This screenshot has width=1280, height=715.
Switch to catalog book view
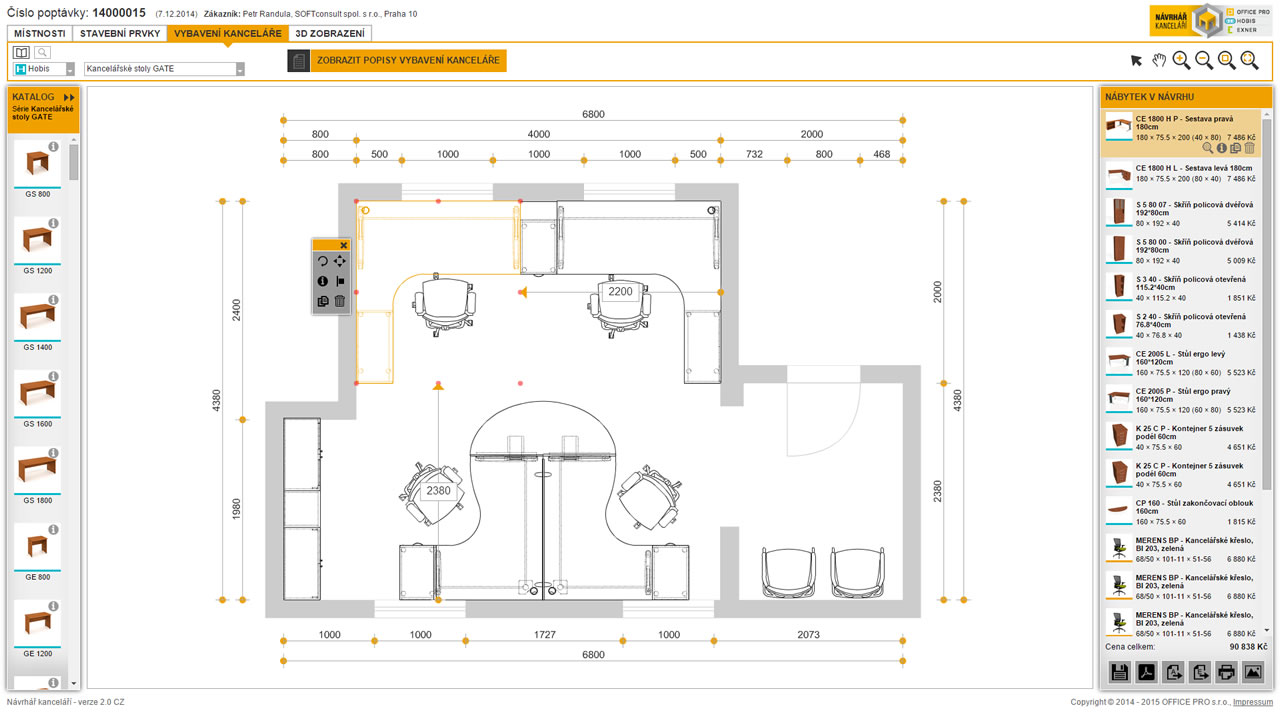[x=22, y=52]
